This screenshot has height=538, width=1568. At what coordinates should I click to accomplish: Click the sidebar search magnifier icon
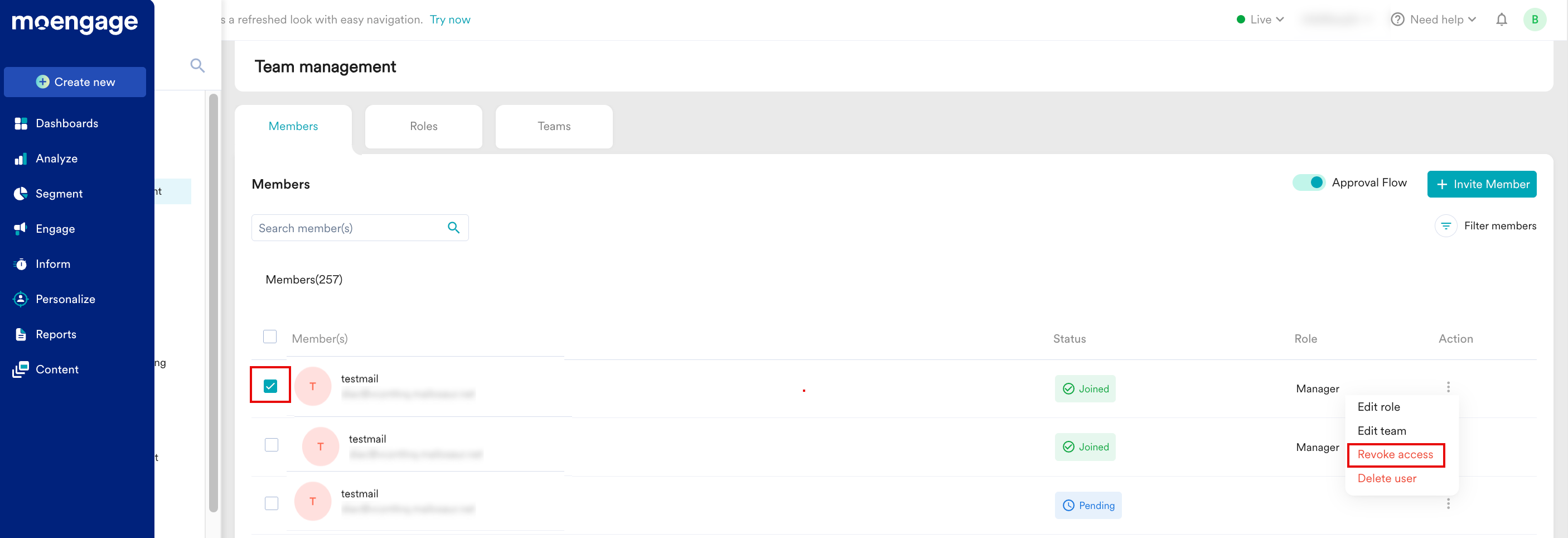point(197,65)
